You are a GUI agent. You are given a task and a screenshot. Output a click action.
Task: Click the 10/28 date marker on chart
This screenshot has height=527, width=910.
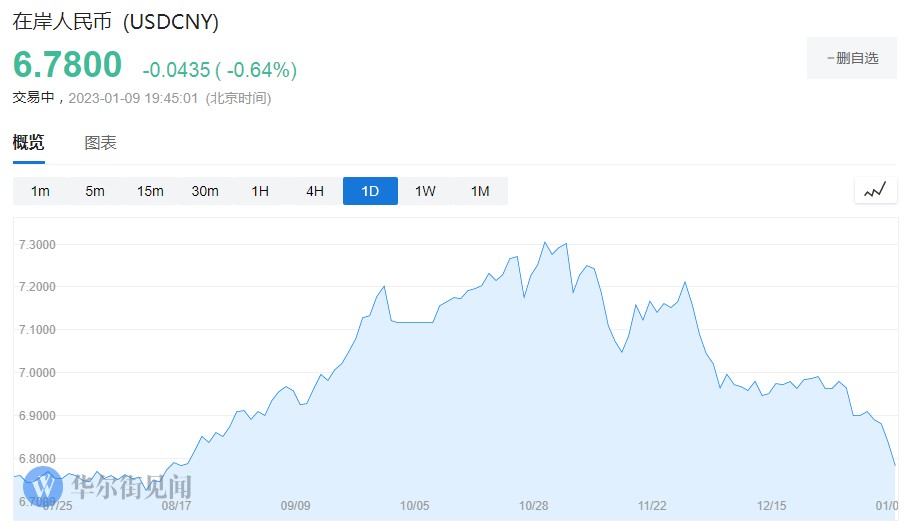(x=534, y=506)
